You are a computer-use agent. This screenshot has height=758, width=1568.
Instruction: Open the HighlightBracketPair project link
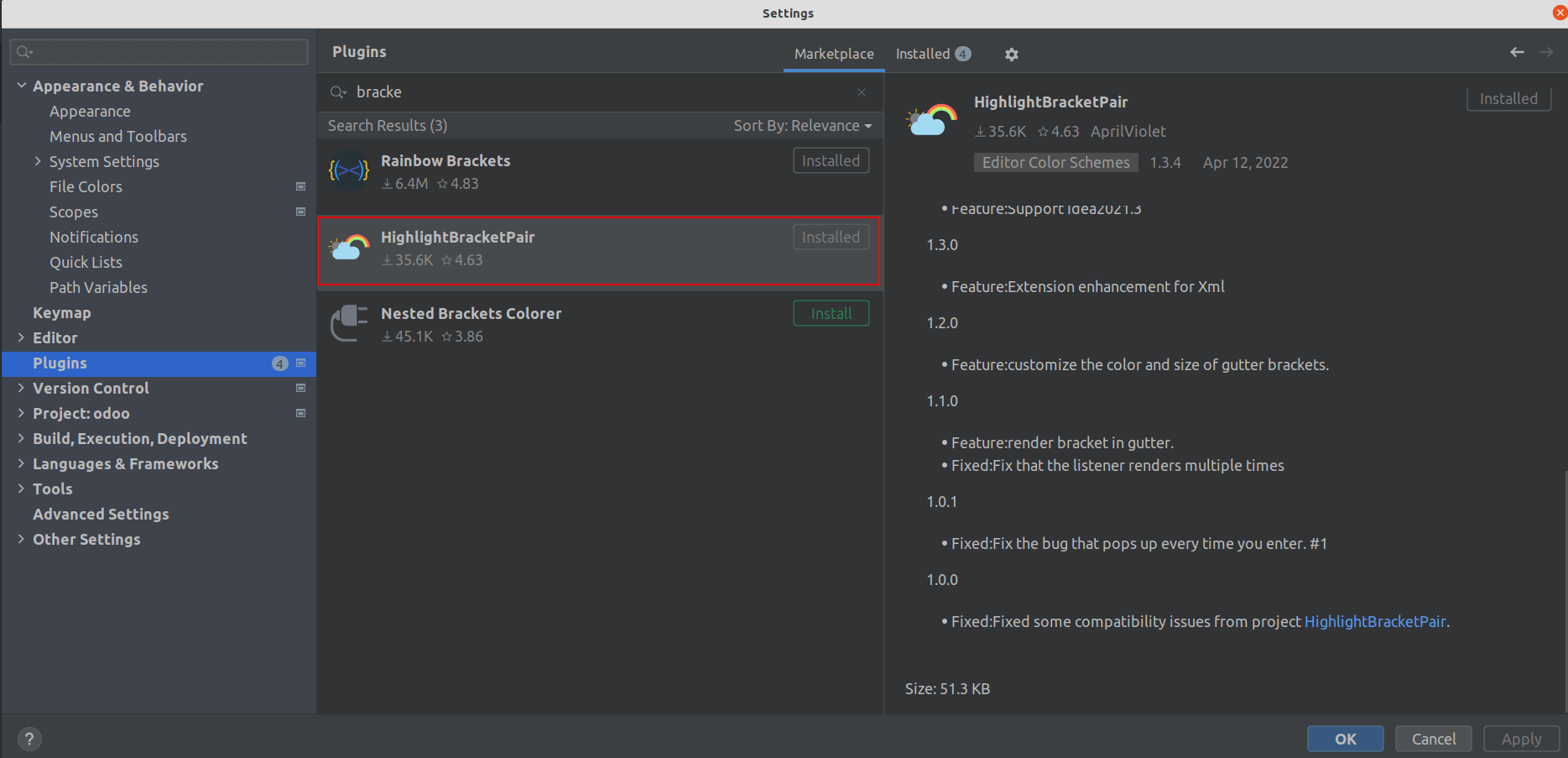pyautogui.click(x=1375, y=621)
